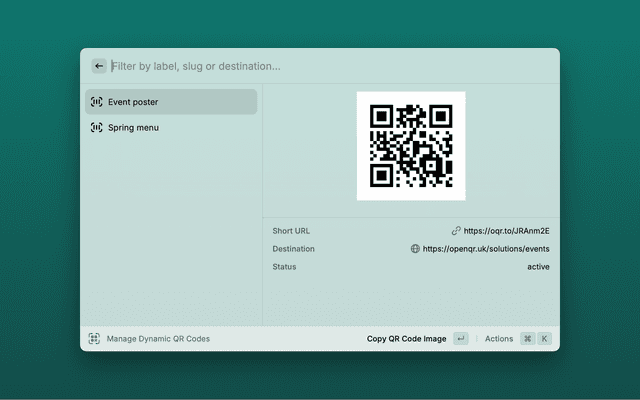
Task: Click the Manage Dynamic QR Codes icon
Action: pos(94,338)
